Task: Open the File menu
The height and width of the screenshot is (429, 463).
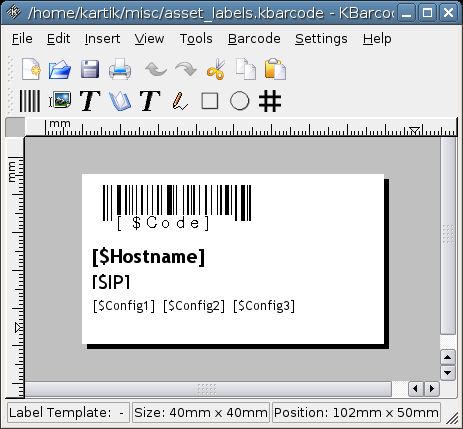Action: tap(22, 39)
